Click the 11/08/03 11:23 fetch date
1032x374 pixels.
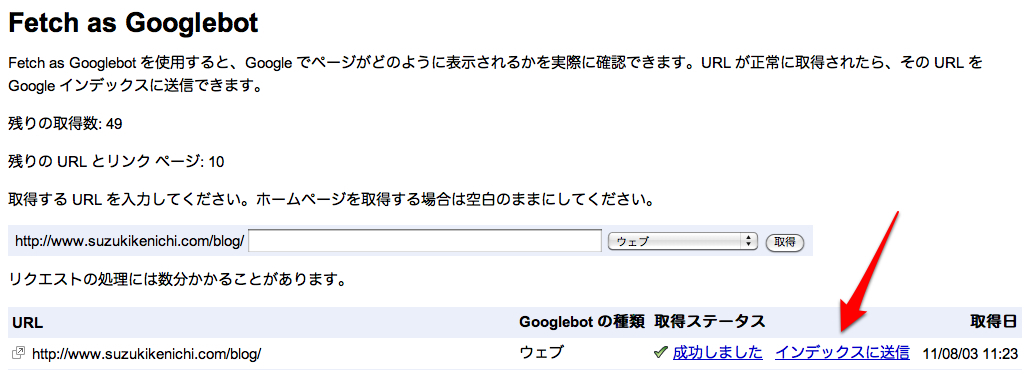coord(971,353)
